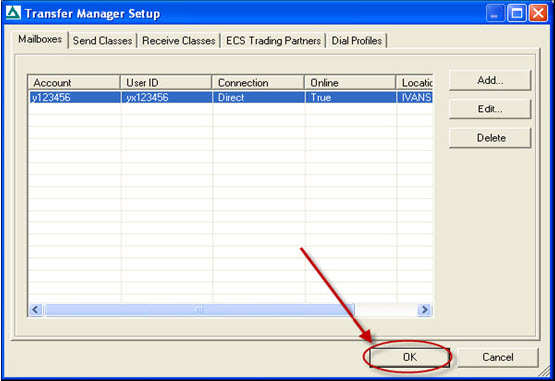The image size is (555, 381).
Task: Click the Add... button
Action: pos(490,80)
